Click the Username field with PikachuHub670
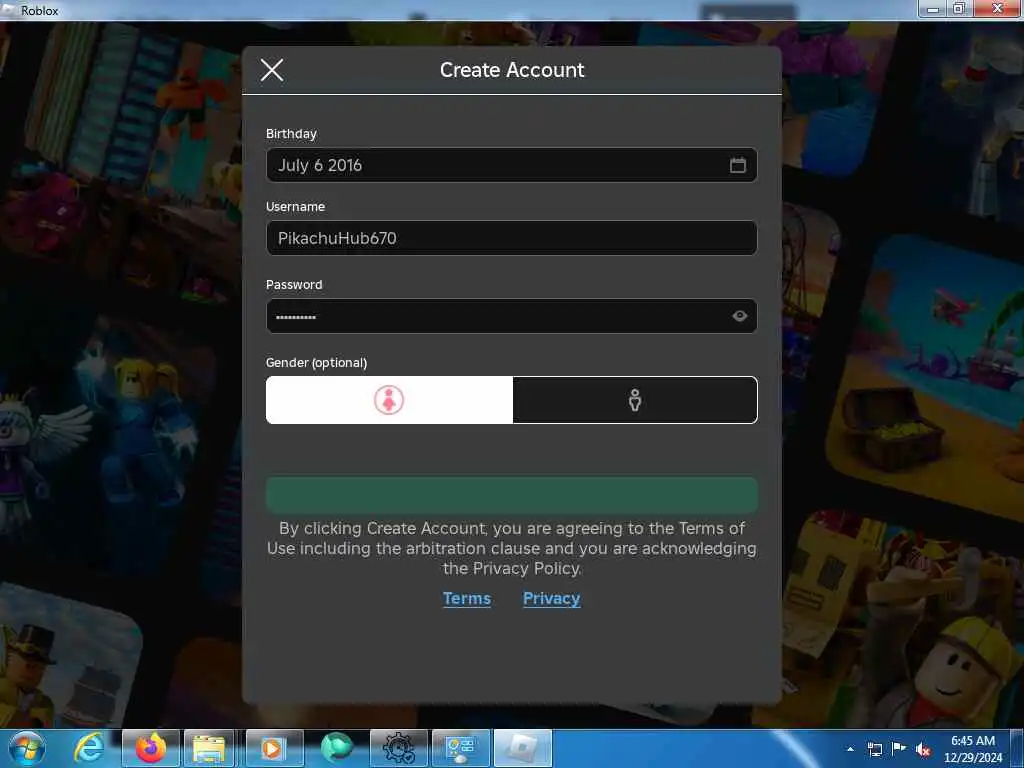Viewport: 1024px width, 768px height. 511,238
